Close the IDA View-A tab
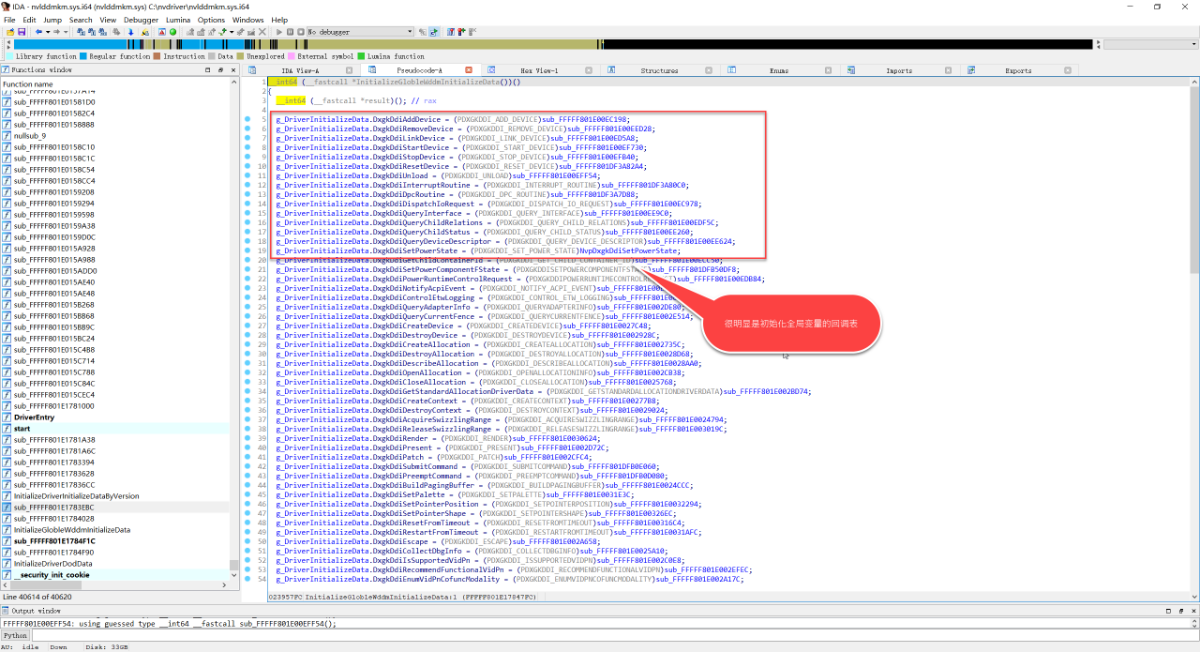 click(349, 70)
